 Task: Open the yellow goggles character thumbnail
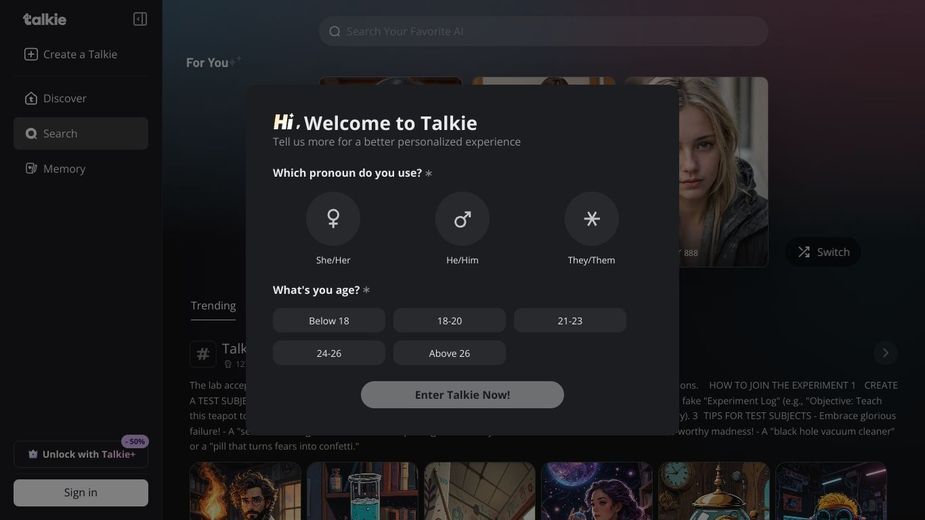coord(831,491)
